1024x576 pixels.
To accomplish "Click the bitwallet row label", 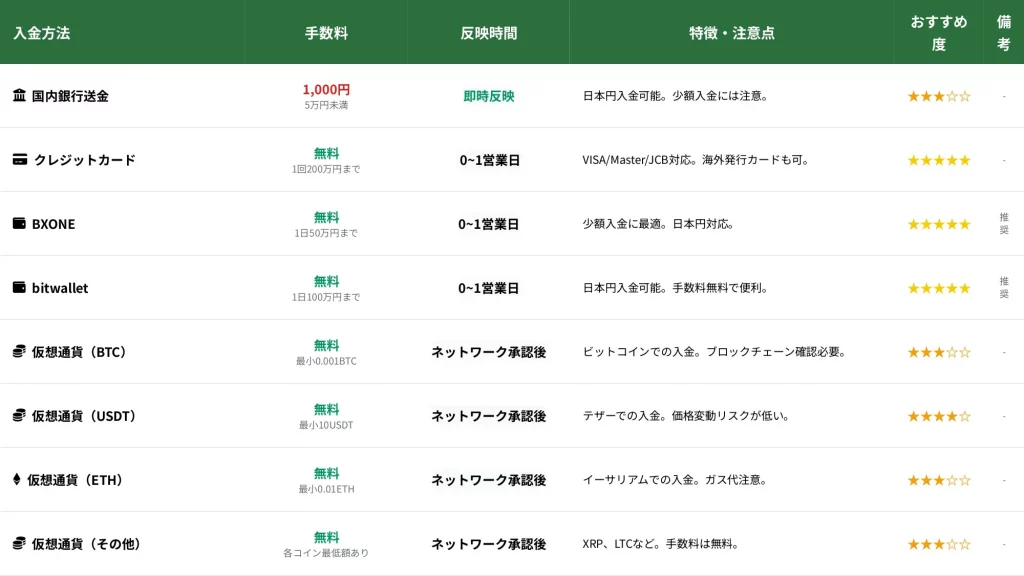I will 60,288.
